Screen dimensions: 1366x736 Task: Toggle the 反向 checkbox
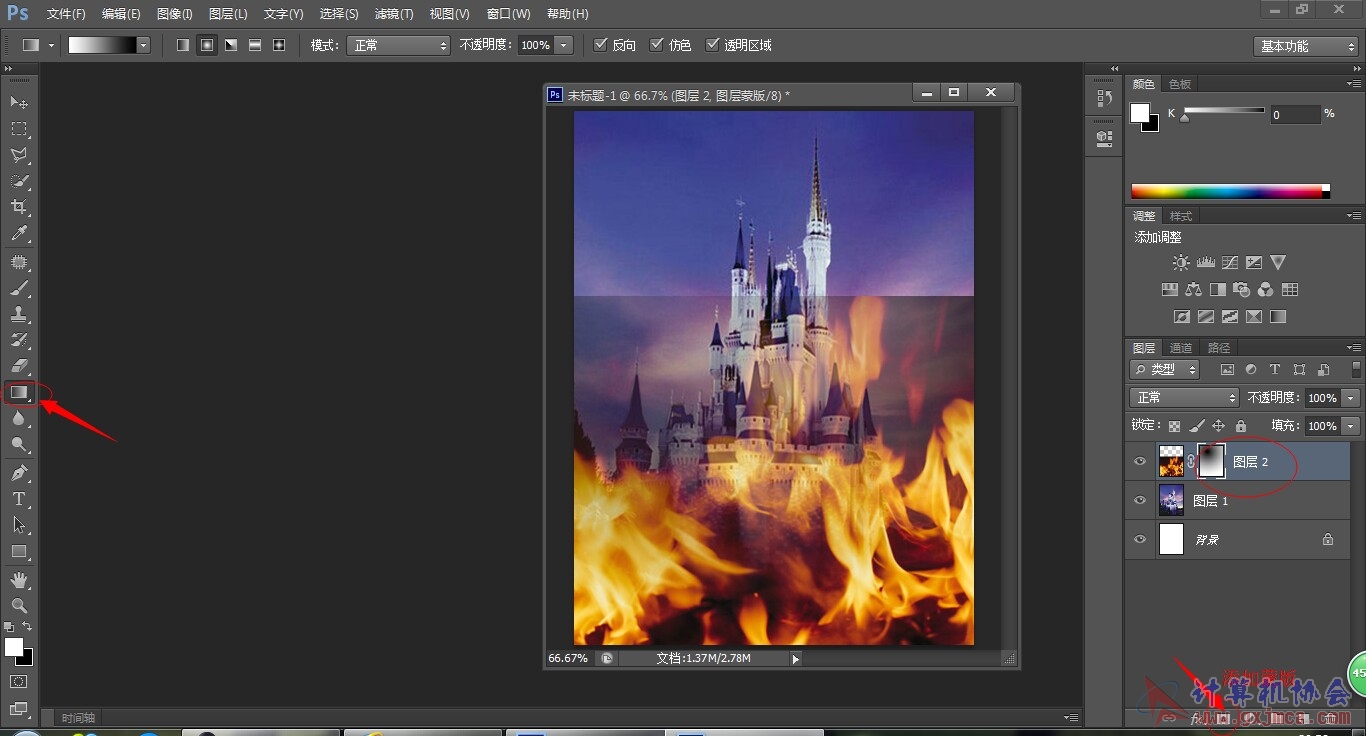click(600, 45)
